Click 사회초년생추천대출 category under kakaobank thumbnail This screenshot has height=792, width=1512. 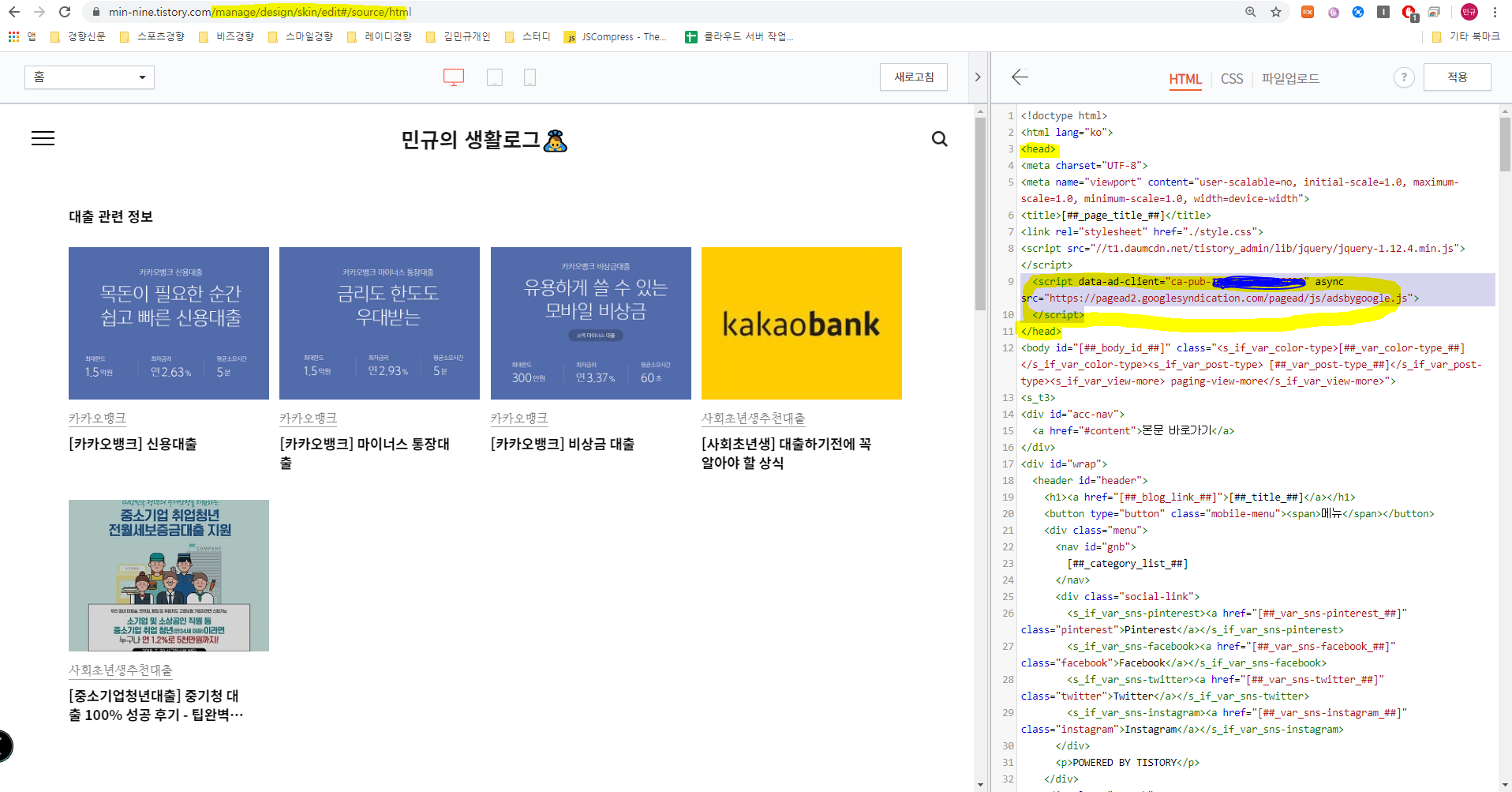(754, 419)
